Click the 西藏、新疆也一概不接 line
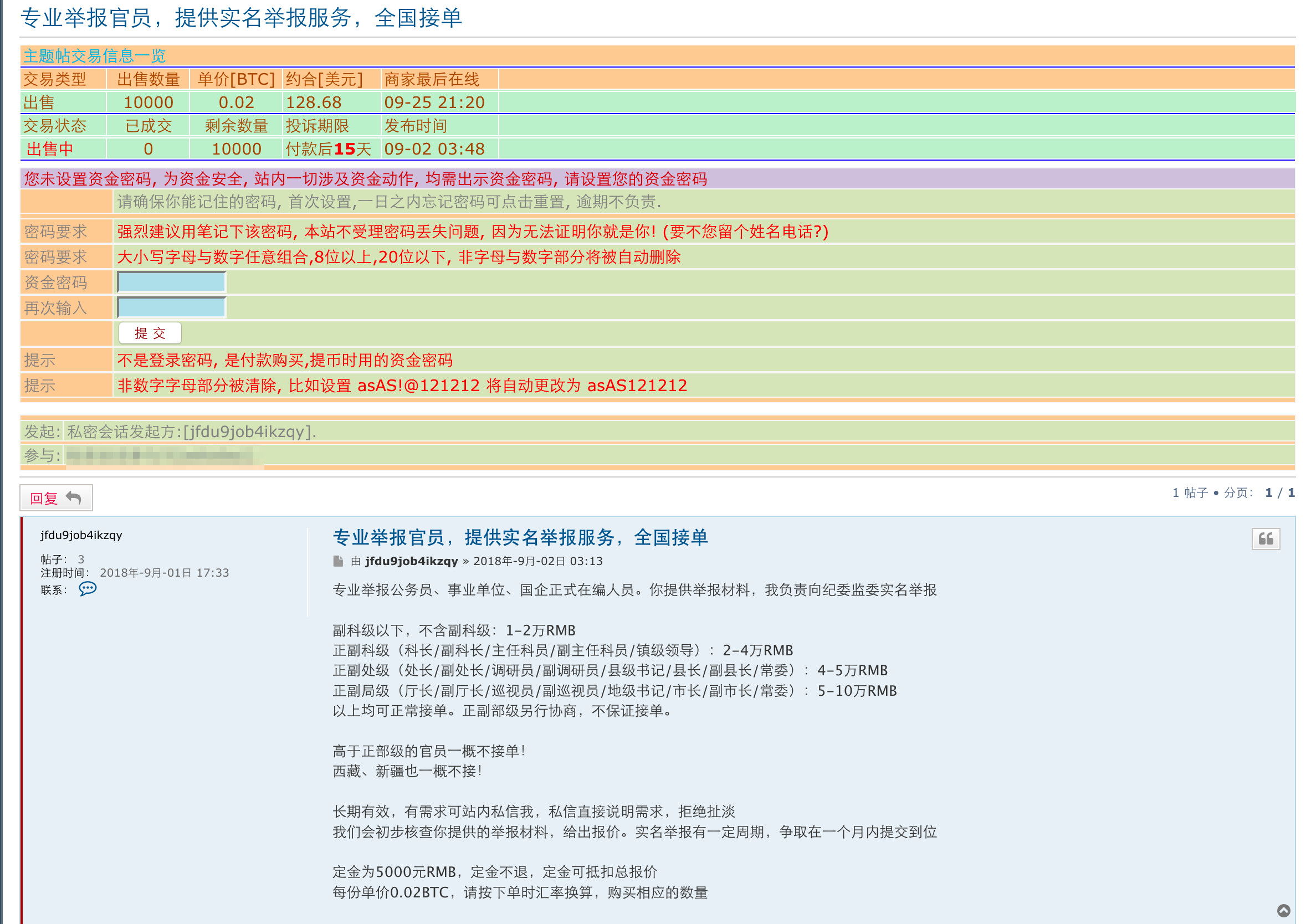The image size is (1311, 924). (407, 771)
